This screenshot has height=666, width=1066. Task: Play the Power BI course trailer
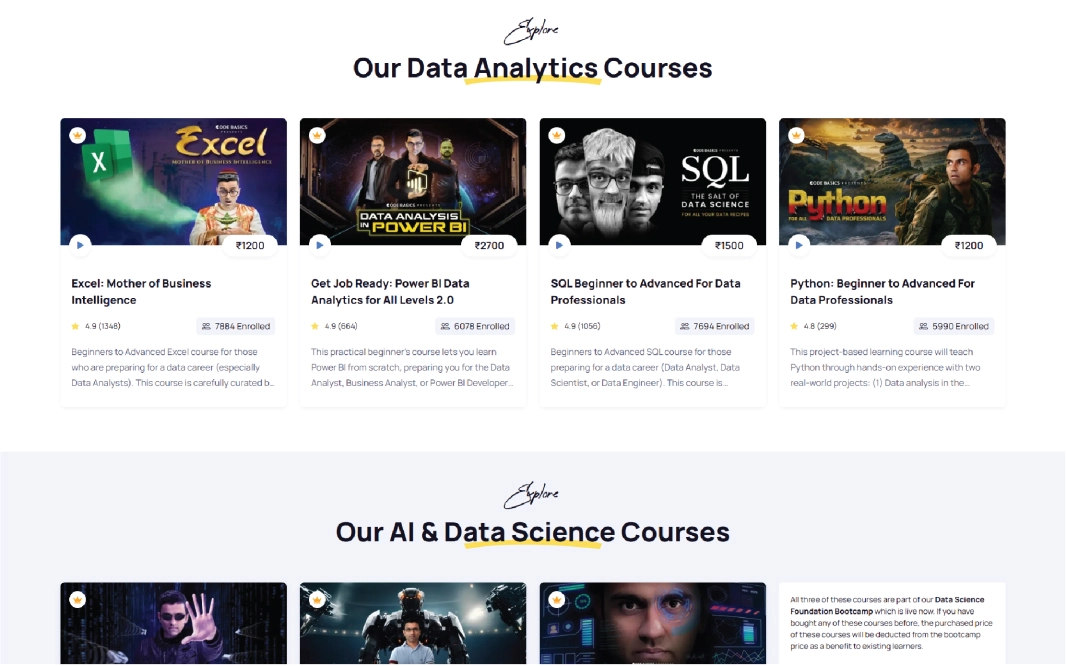[x=319, y=244]
